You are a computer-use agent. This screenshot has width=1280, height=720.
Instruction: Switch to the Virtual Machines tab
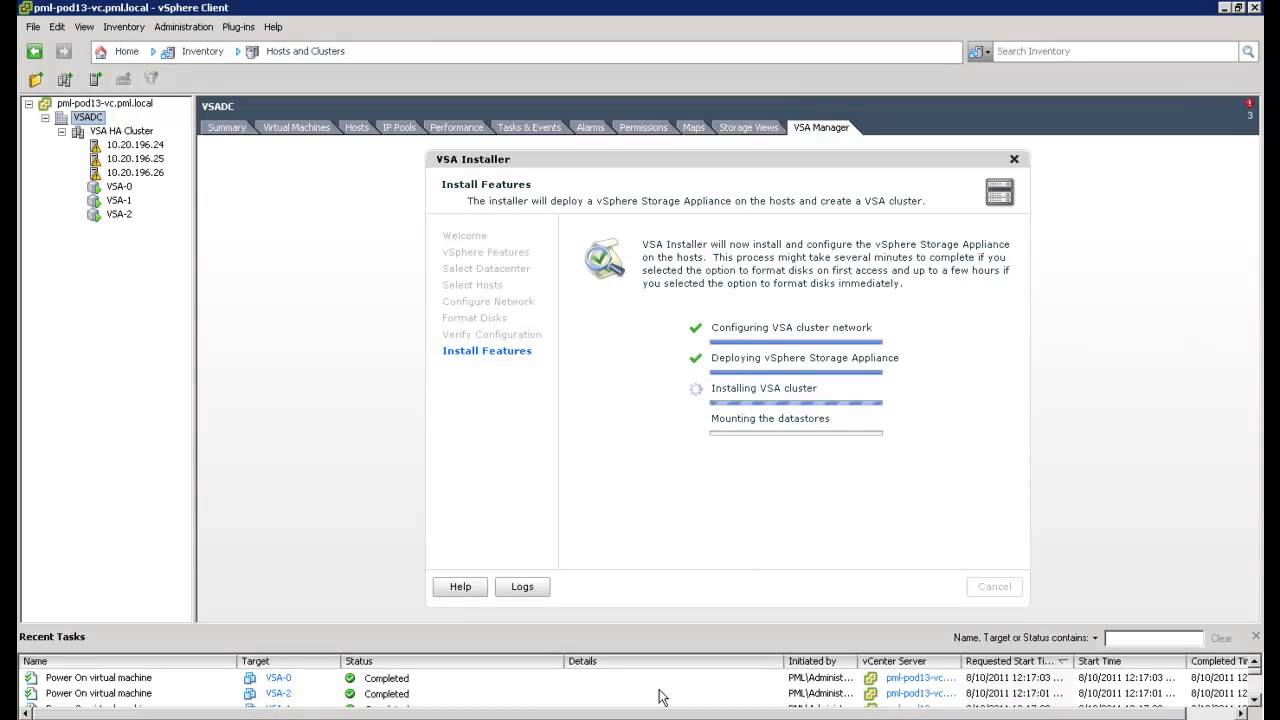click(x=296, y=128)
